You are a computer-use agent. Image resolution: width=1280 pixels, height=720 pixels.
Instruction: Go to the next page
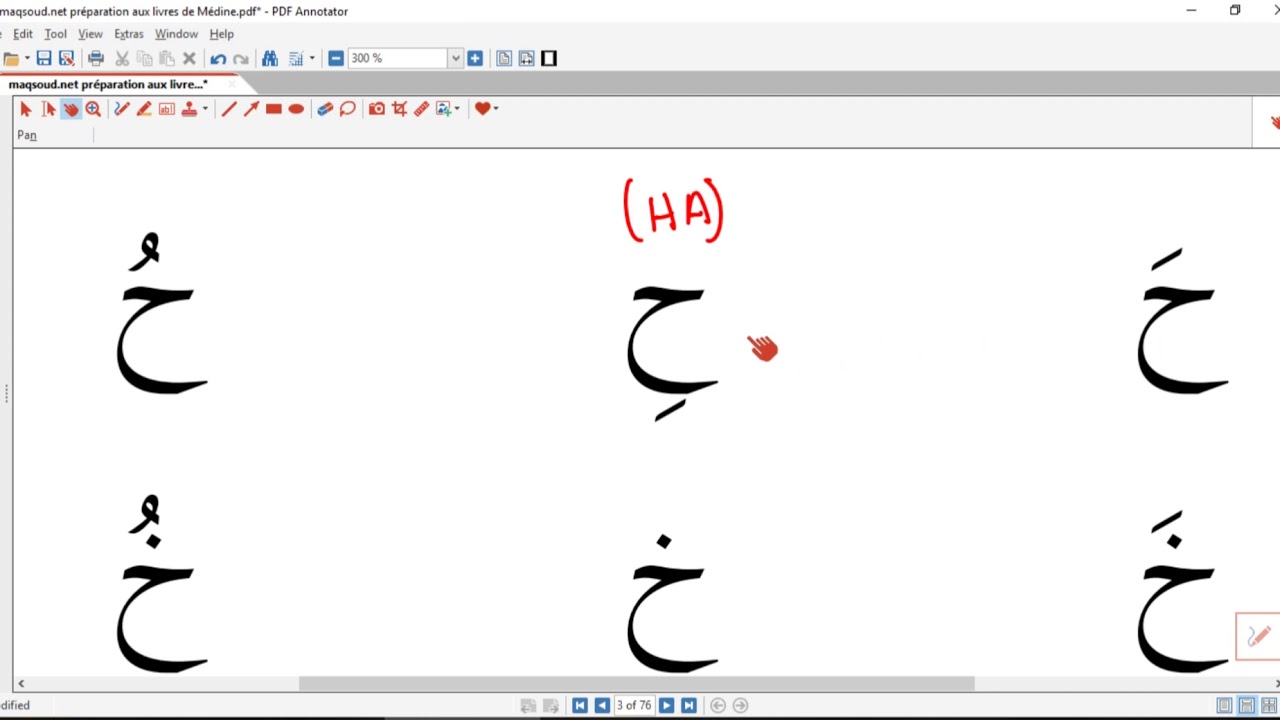[666, 705]
